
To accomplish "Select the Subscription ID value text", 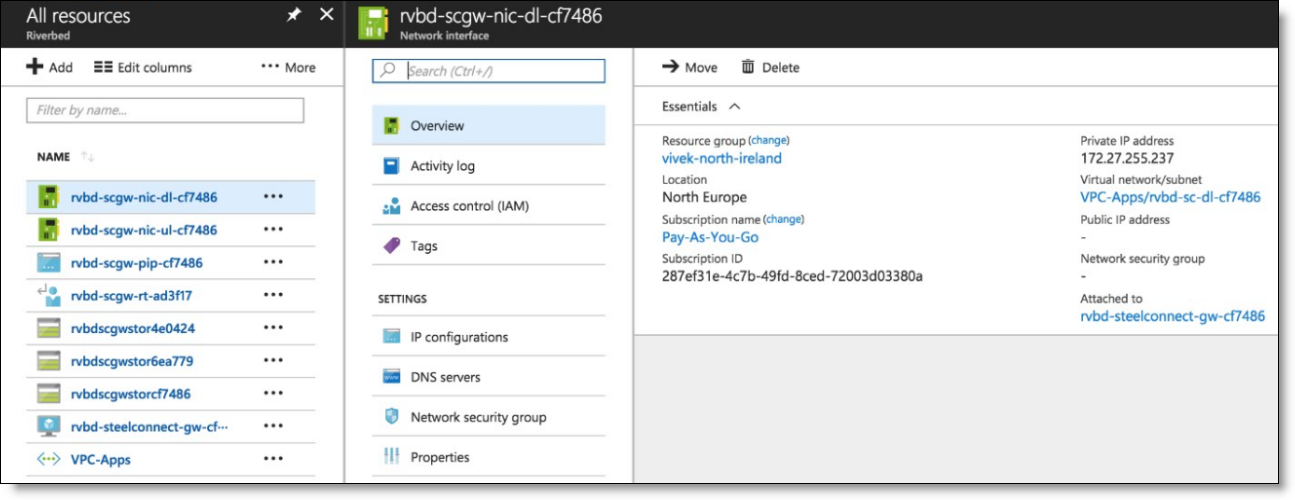I will click(792, 276).
